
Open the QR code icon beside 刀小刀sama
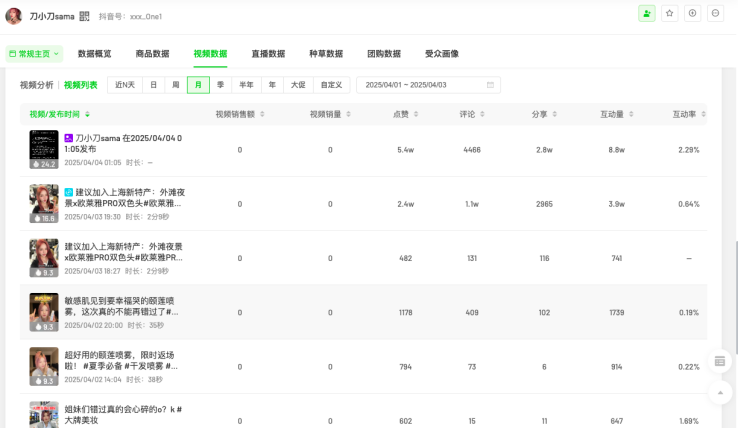pyautogui.click(x=84, y=16)
